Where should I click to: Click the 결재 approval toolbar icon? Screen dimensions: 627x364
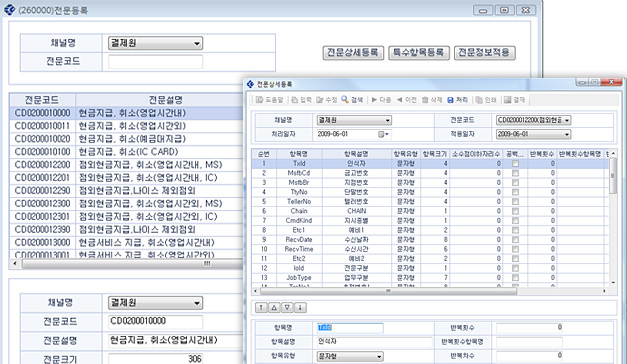click(507, 100)
